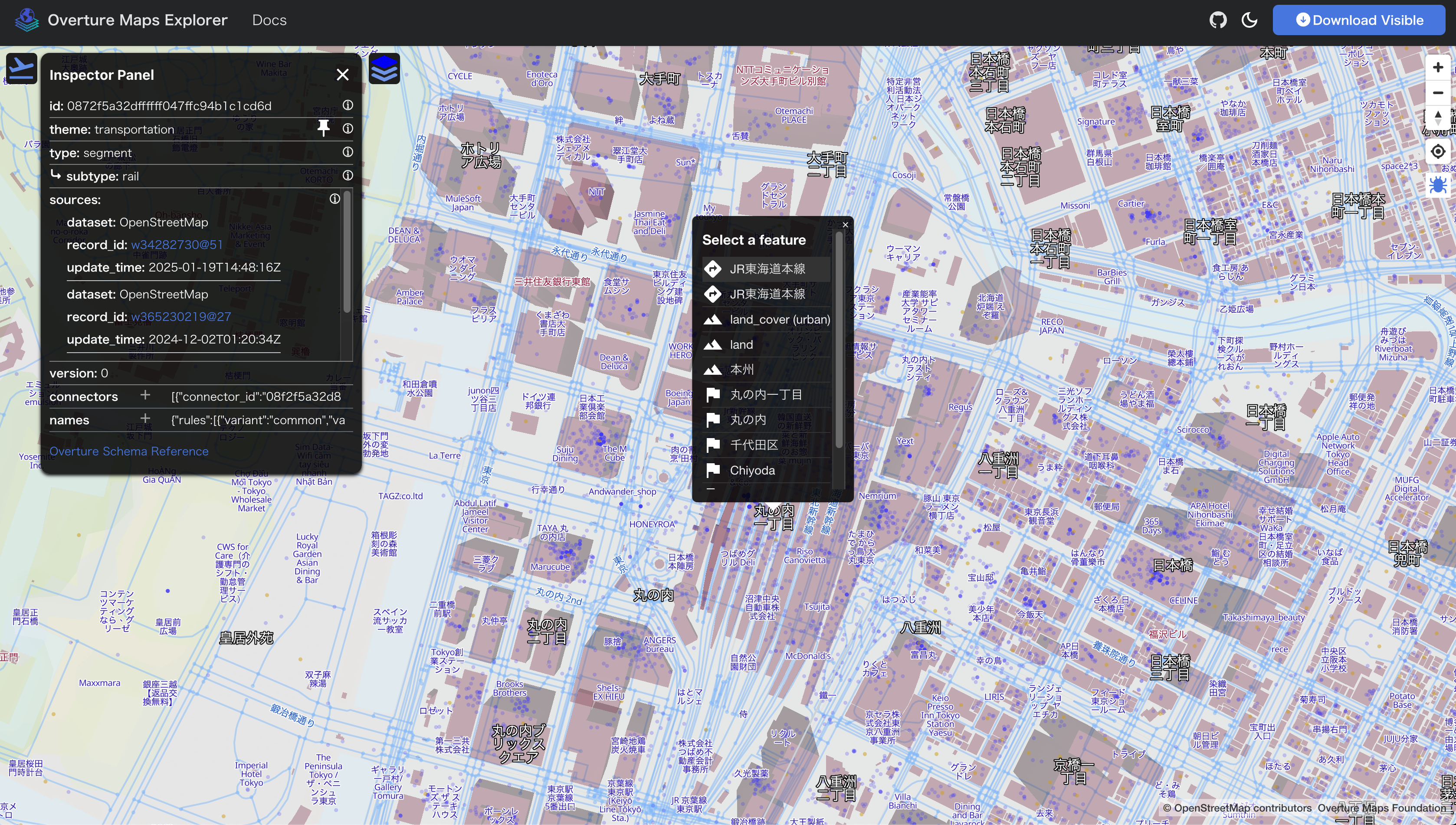Screen dimensions: 1456x825
Task: Open the blue layers panel icon
Action: coord(384,68)
